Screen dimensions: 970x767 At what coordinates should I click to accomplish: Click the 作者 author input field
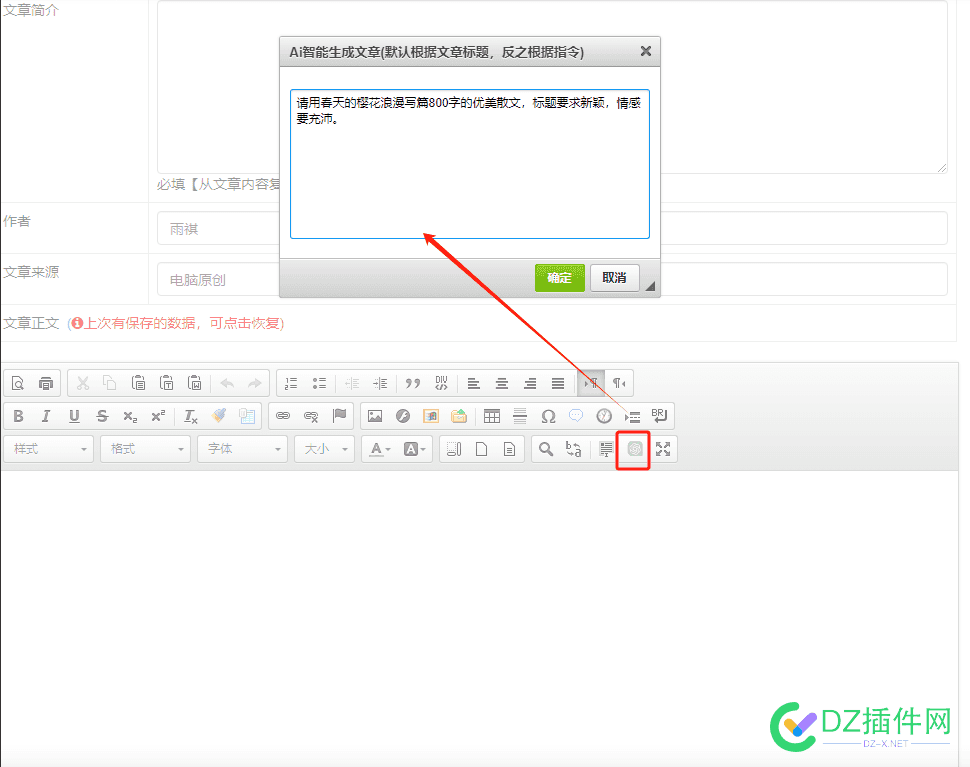[552, 228]
